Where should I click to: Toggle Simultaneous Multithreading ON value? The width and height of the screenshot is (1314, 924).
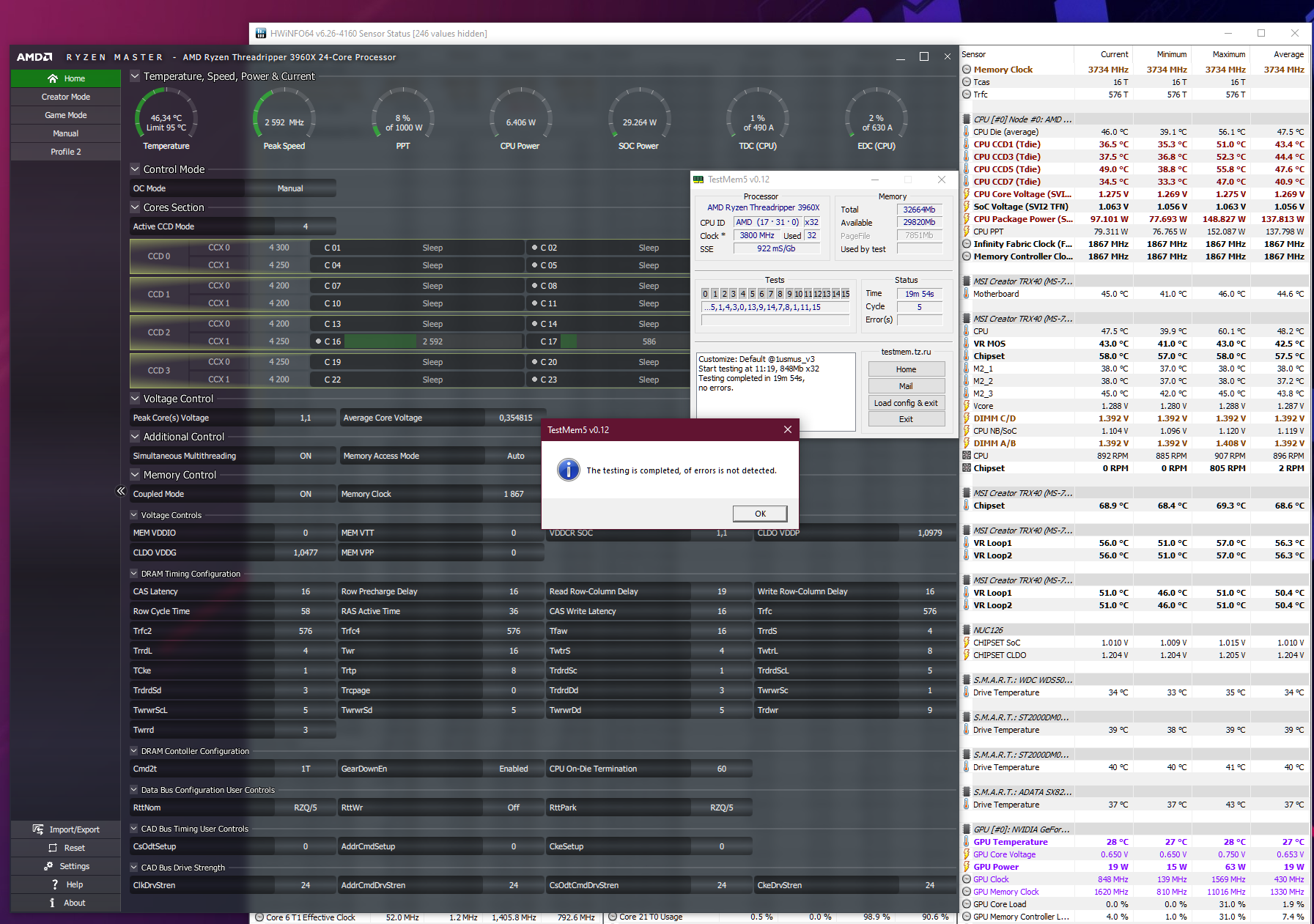[306, 456]
